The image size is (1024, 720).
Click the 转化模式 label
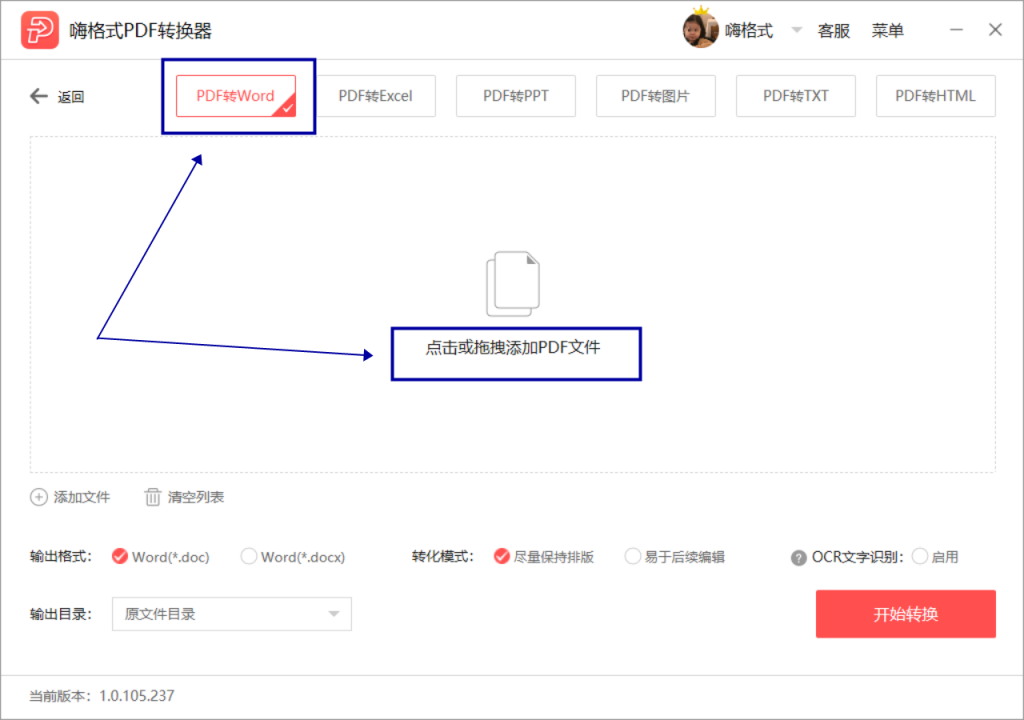443,557
